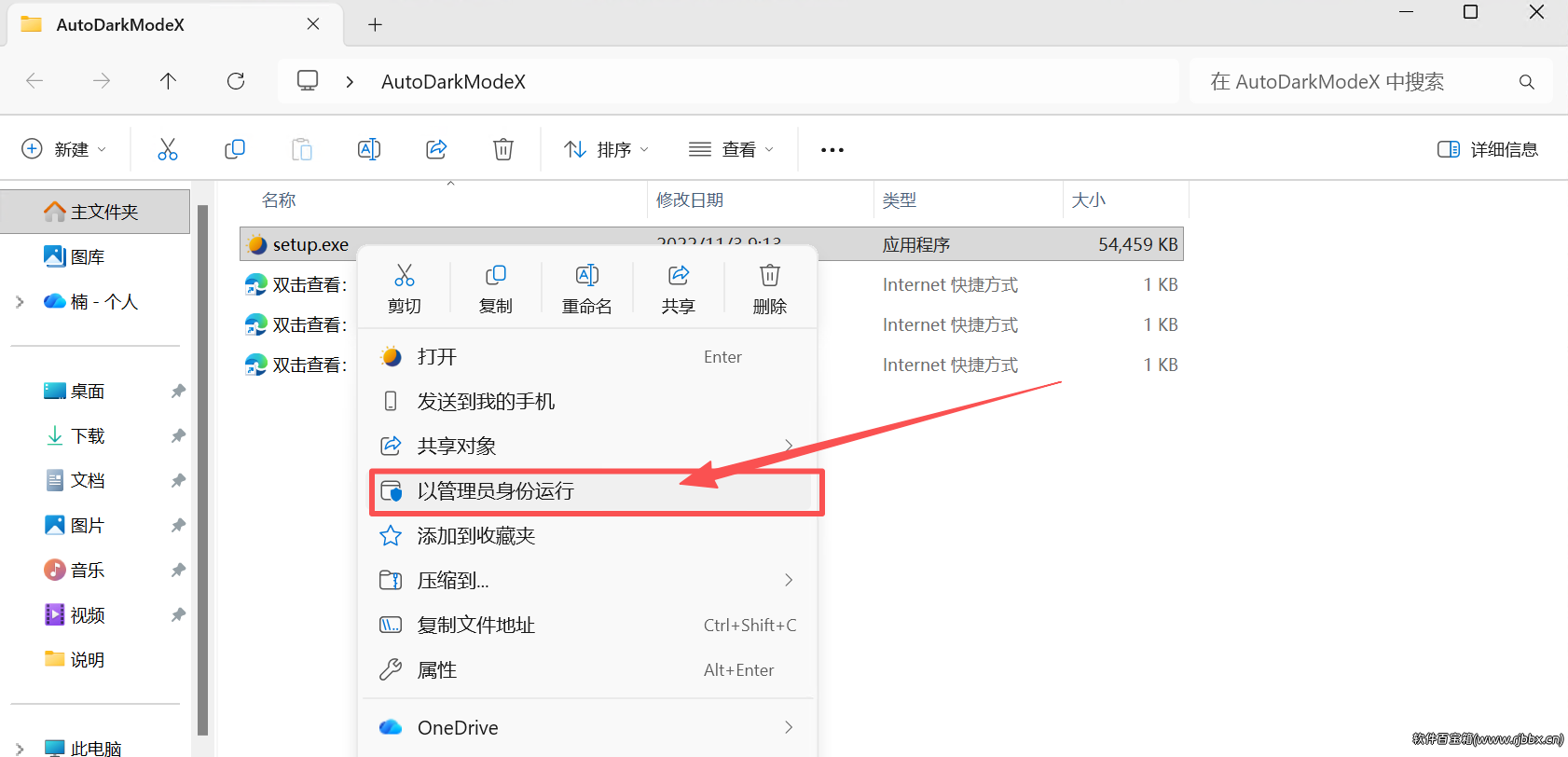Viewport: 1568px width, 757px height.
Task: Go up one folder level arrow
Action: pyautogui.click(x=168, y=81)
